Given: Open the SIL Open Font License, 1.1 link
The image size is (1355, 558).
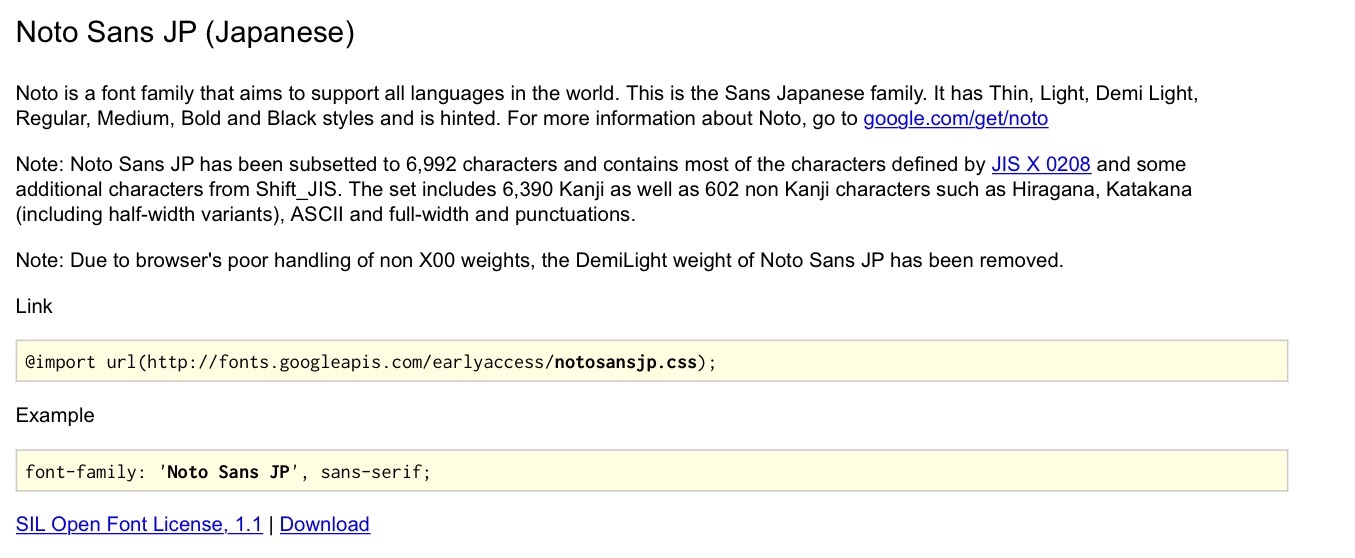Looking at the screenshot, I should pyautogui.click(x=139, y=524).
